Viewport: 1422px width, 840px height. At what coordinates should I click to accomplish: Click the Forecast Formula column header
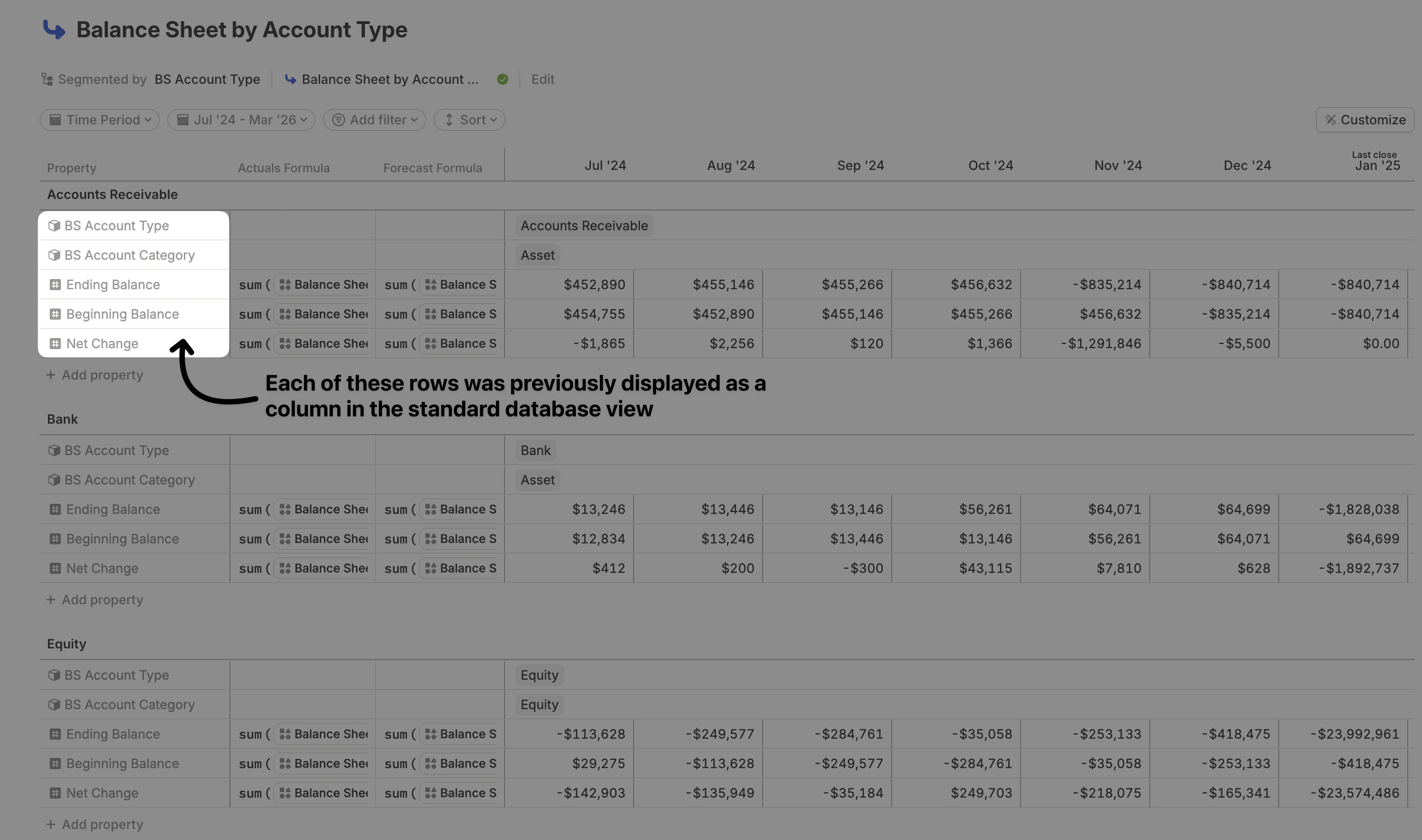432,168
